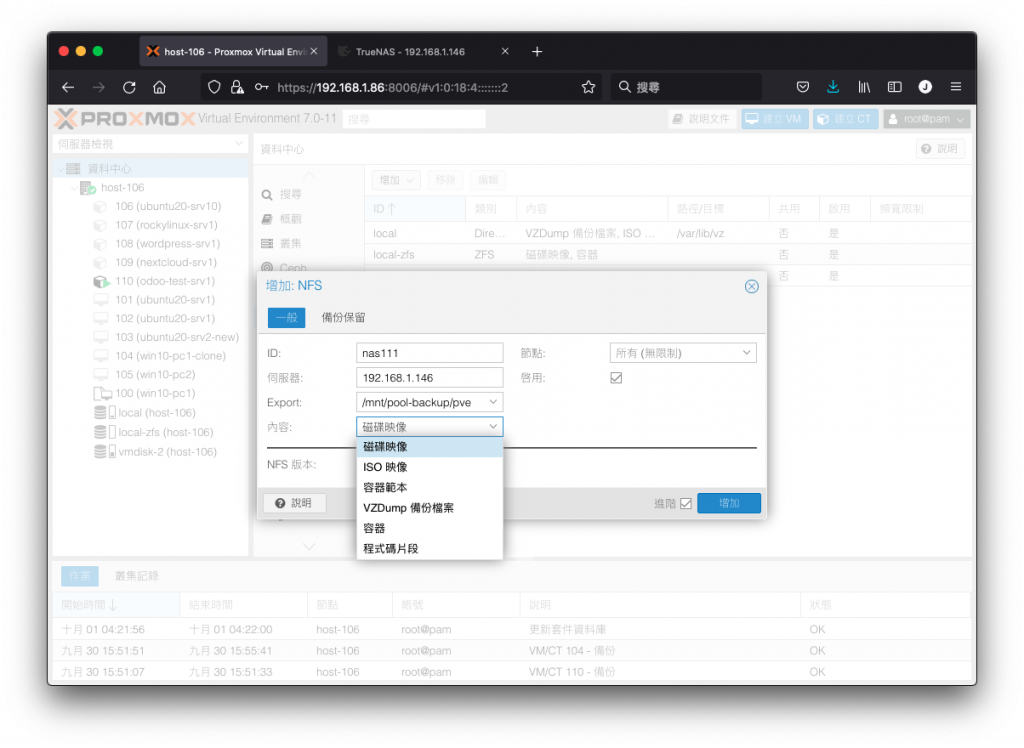The image size is (1024, 748).
Task: Switch to the TrueNAS browser tab
Action: (421, 52)
